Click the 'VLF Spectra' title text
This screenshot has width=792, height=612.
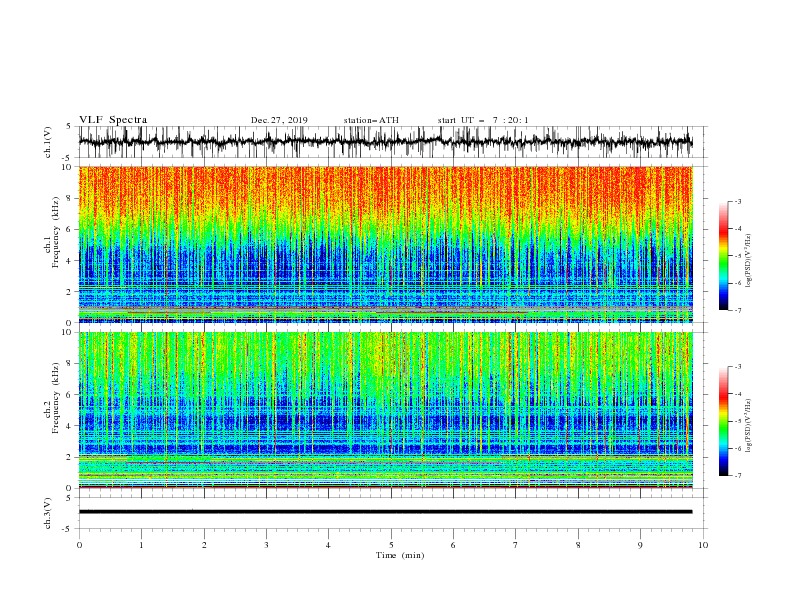pyautogui.click(x=113, y=120)
